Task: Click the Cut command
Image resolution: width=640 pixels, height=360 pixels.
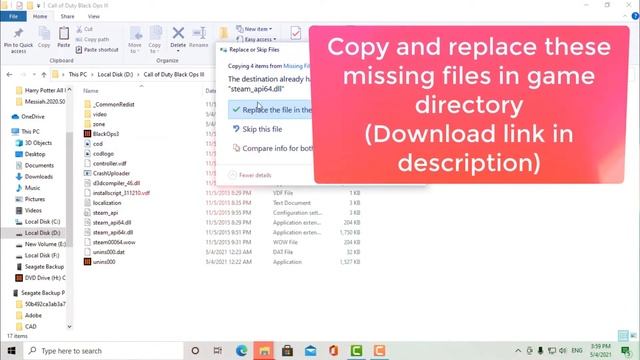Action: 84,29
